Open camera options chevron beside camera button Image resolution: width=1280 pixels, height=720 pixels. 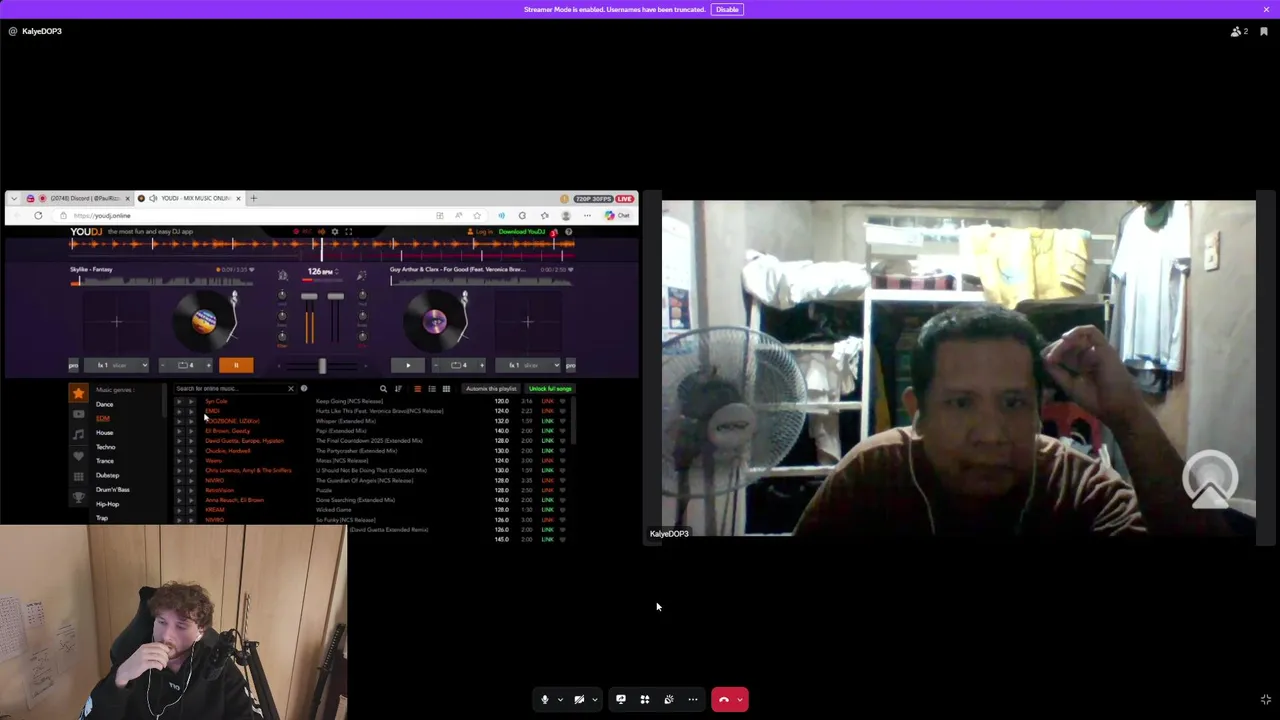594,700
